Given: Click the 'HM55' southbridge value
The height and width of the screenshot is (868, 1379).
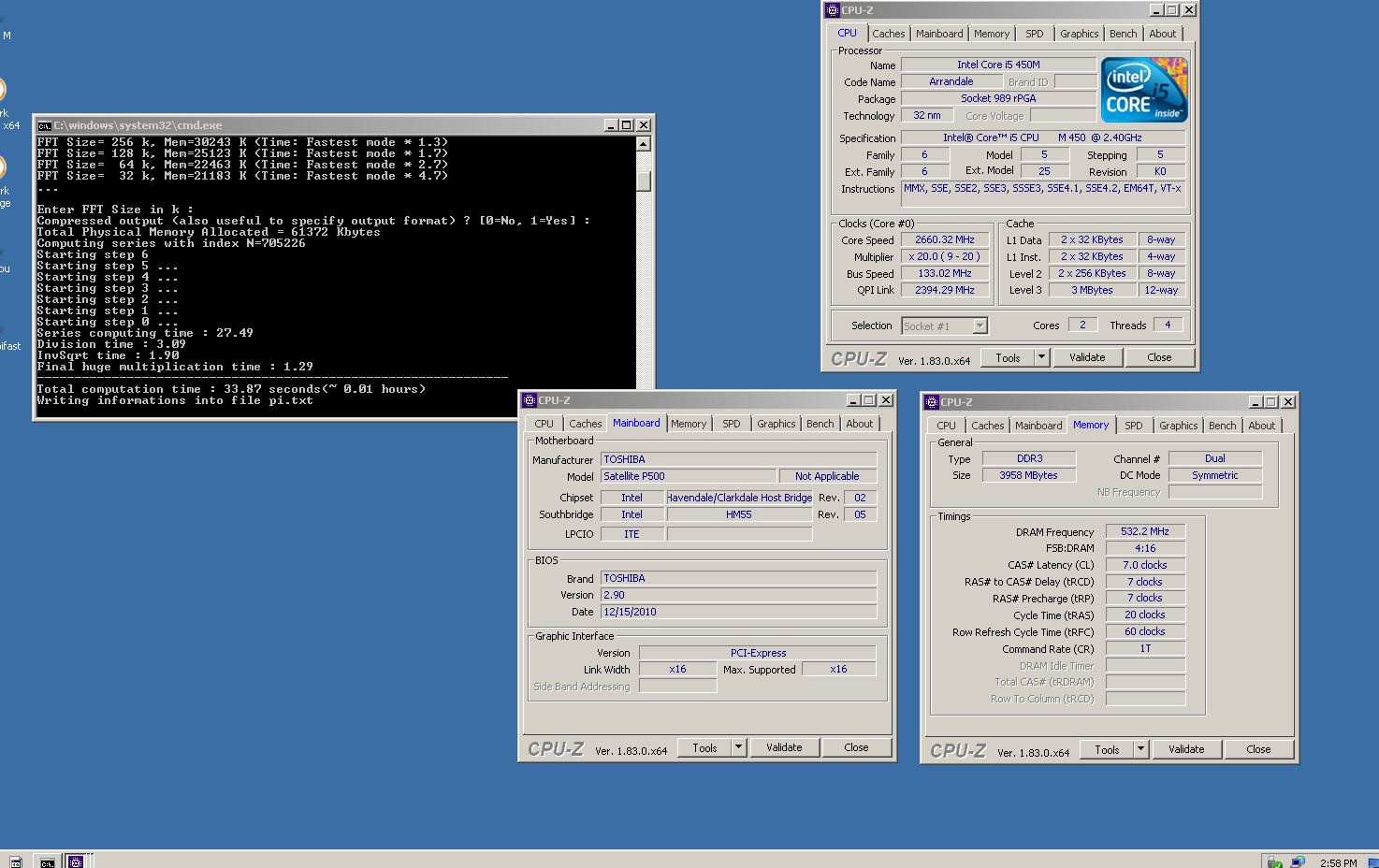Looking at the screenshot, I should [x=739, y=514].
